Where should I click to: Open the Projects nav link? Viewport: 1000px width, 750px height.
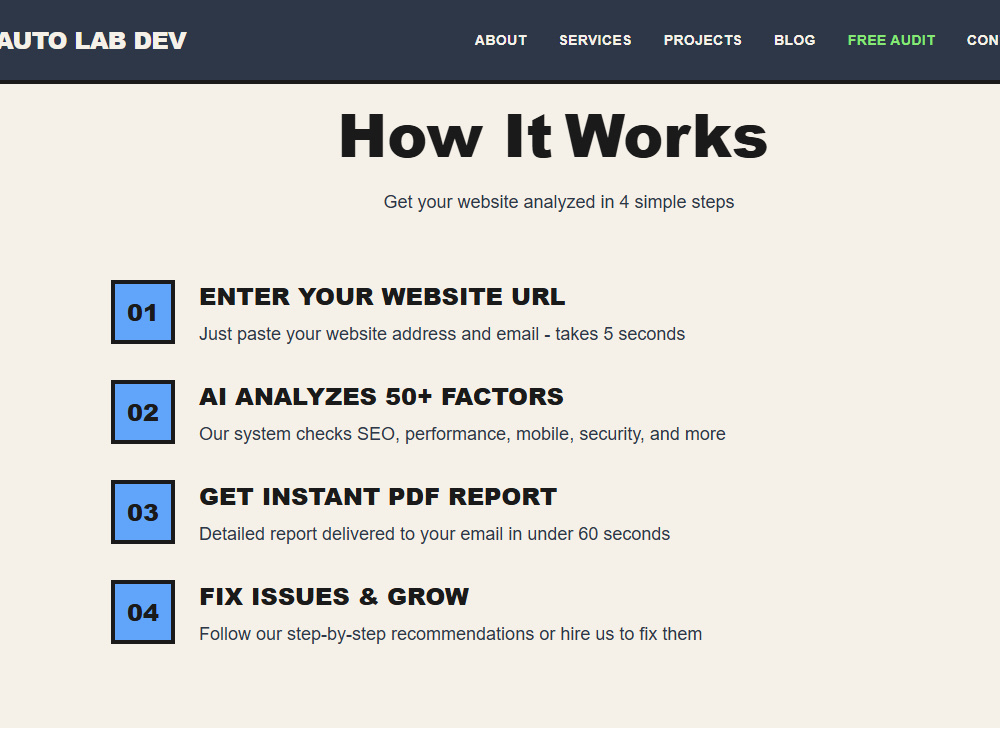click(702, 40)
